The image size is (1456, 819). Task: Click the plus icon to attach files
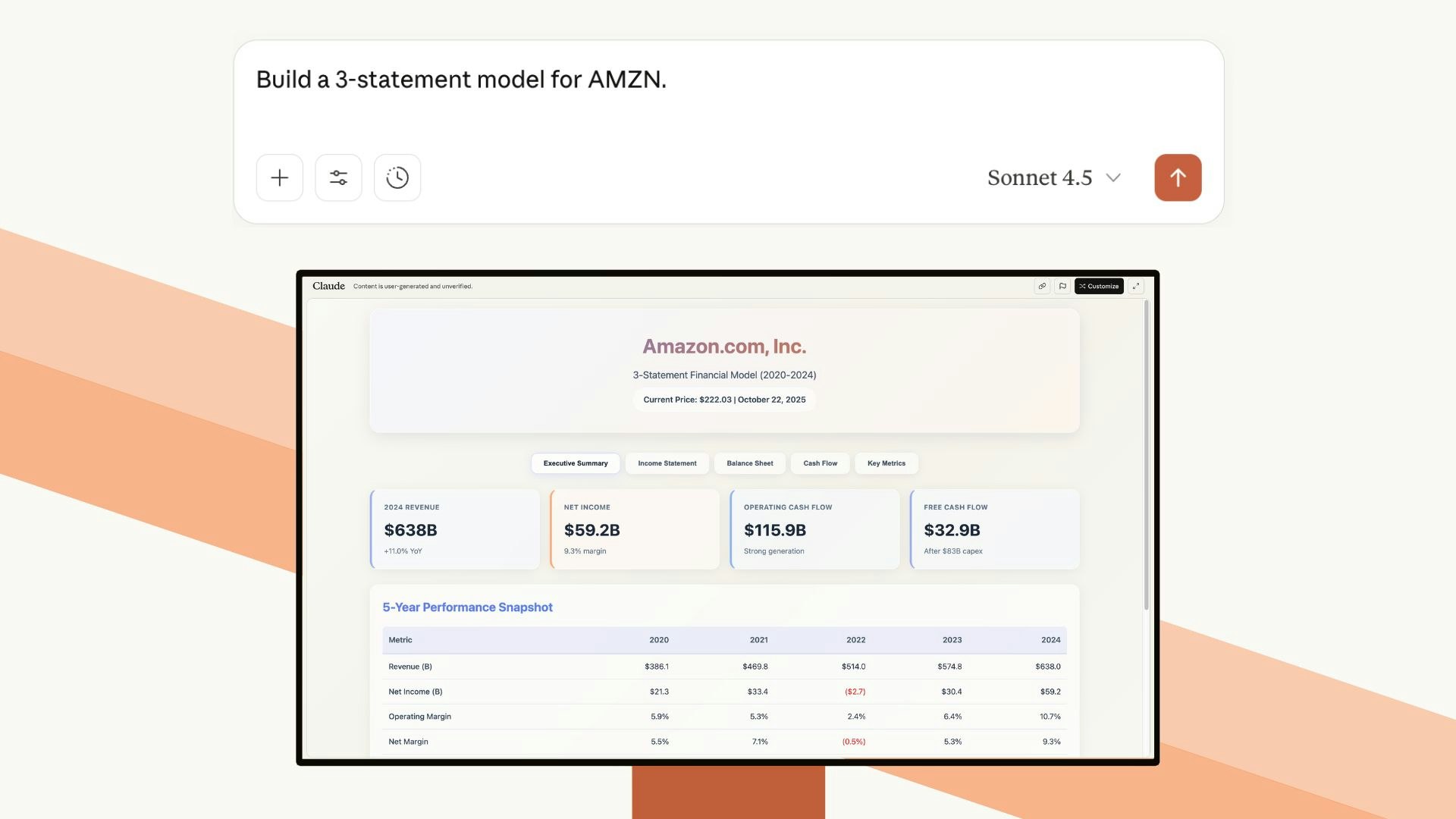click(x=279, y=177)
